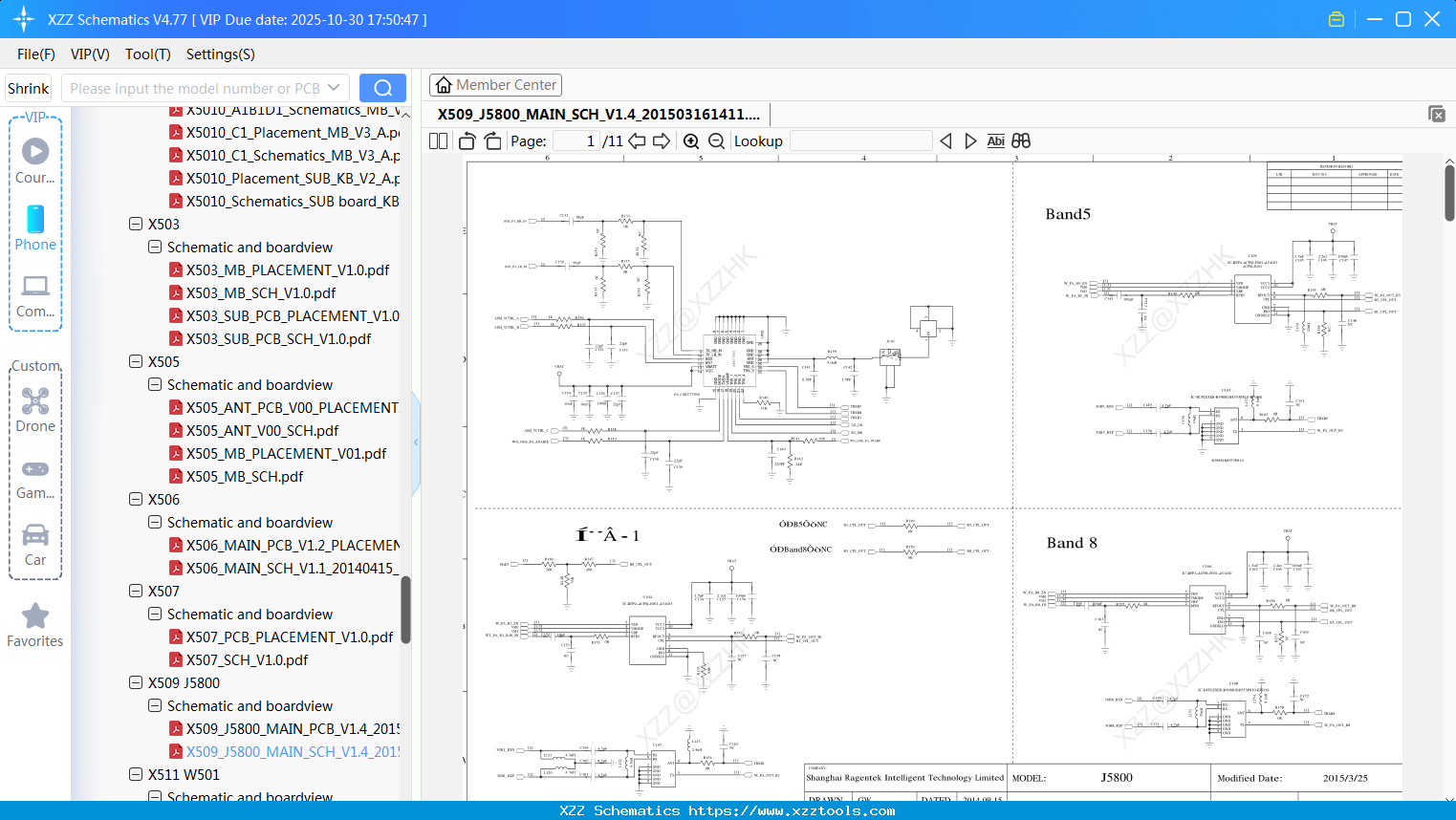Open Drone category
Viewport: 1456px width, 820px height.
pos(35,410)
